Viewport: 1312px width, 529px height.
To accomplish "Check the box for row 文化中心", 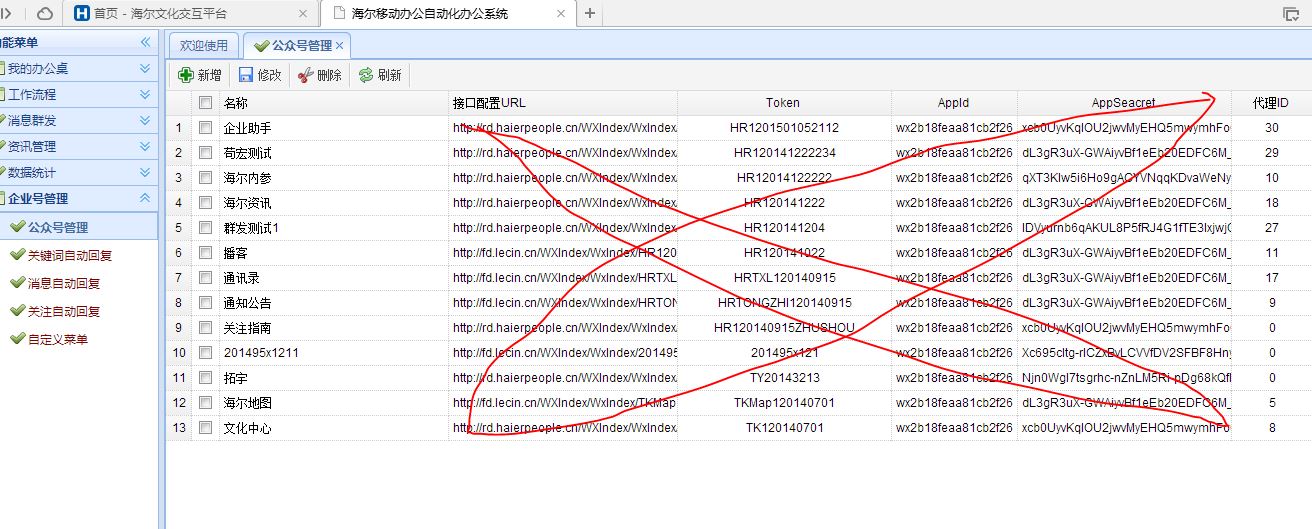I will point(205,428).
